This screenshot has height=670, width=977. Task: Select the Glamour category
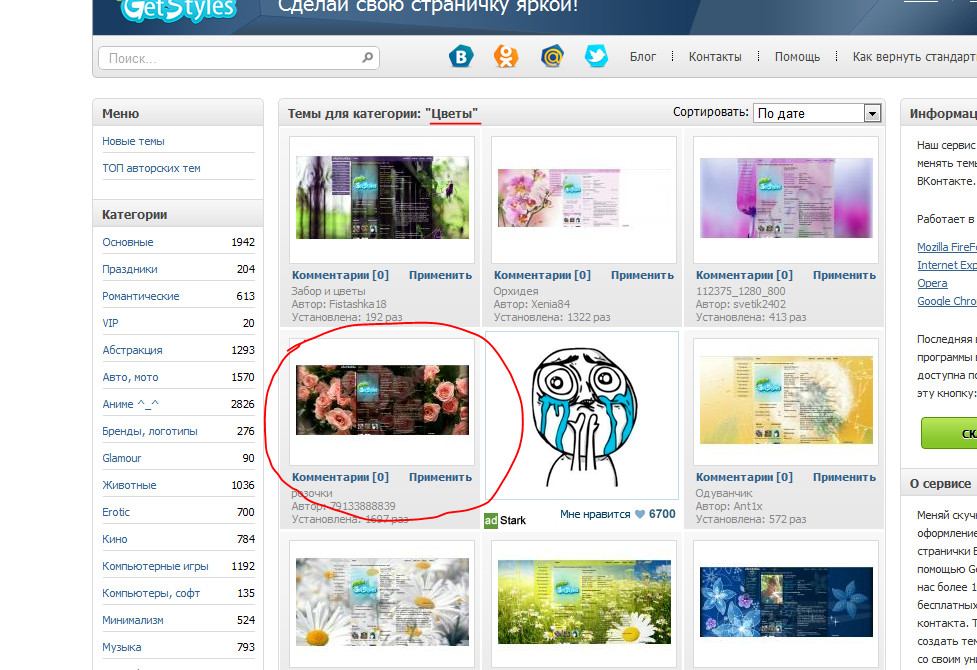pyautogui.click(x=122, y=458)
